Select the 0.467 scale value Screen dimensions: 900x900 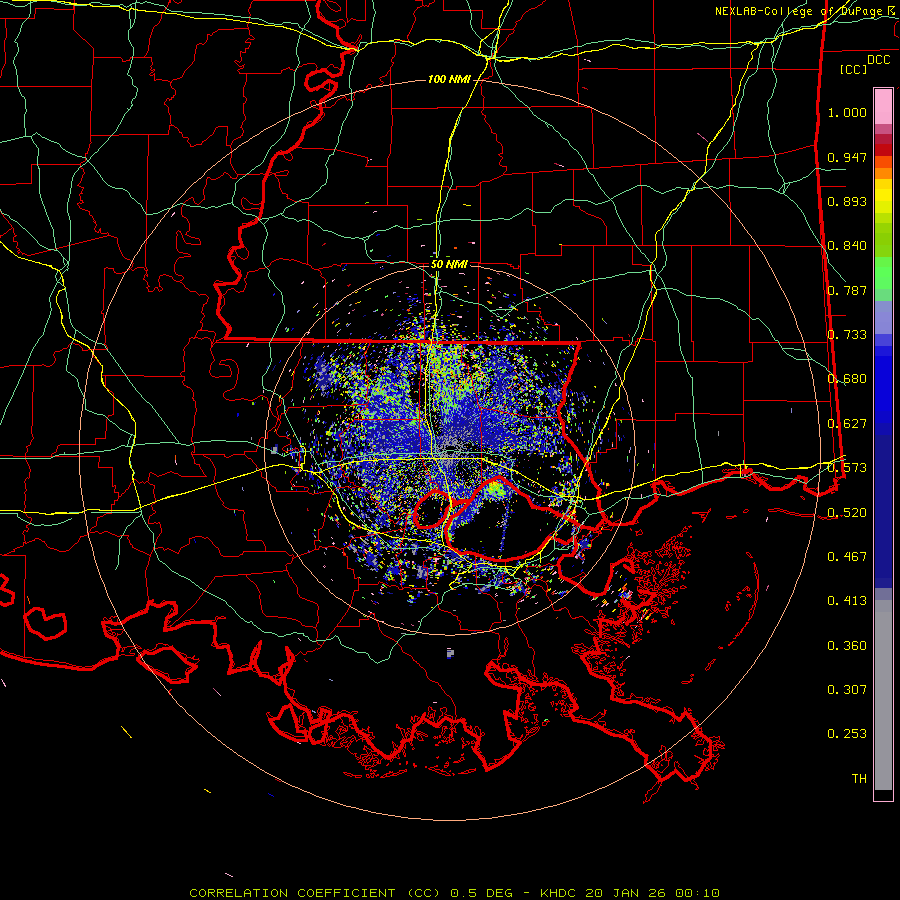(x=847, y=557)
